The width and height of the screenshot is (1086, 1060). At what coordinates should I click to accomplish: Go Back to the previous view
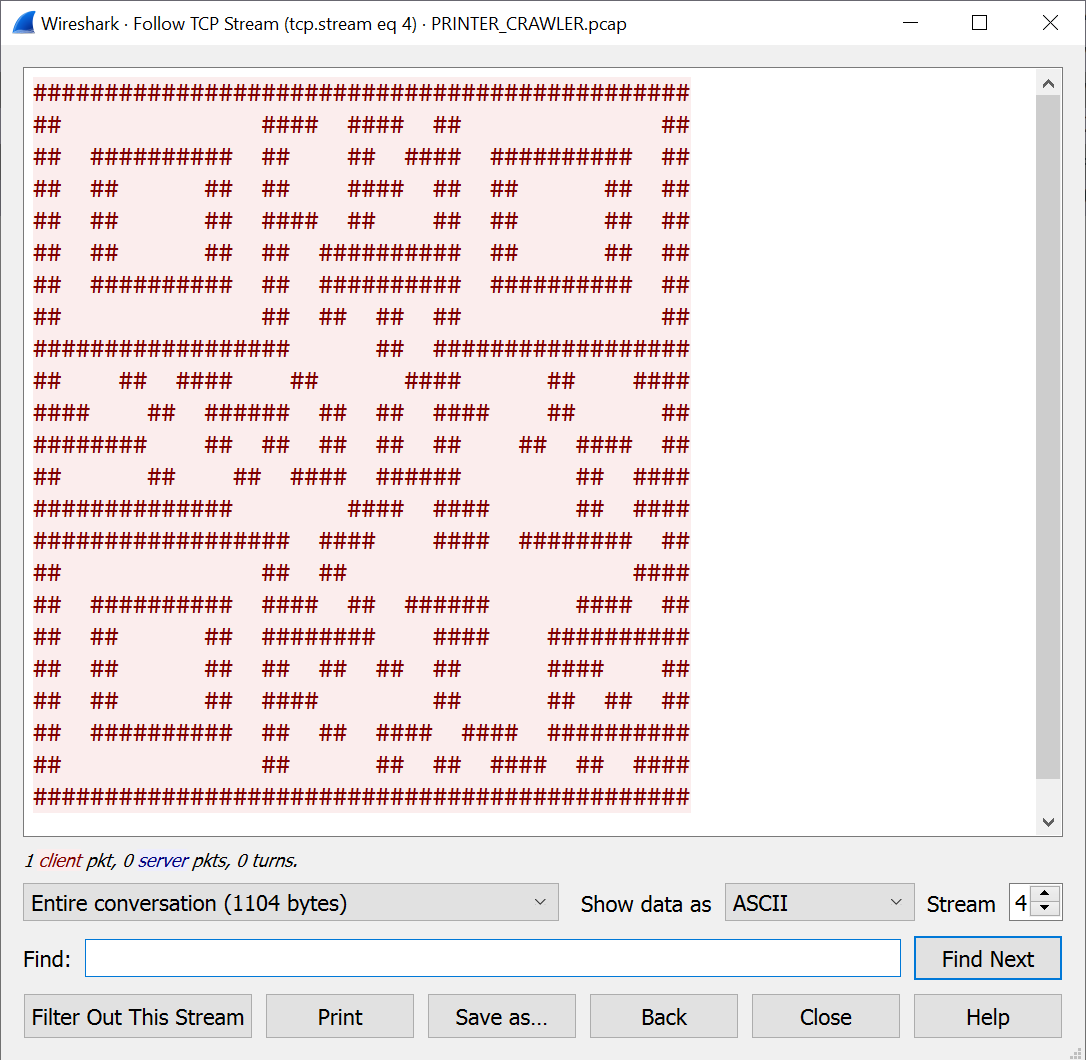(663, 1016)
